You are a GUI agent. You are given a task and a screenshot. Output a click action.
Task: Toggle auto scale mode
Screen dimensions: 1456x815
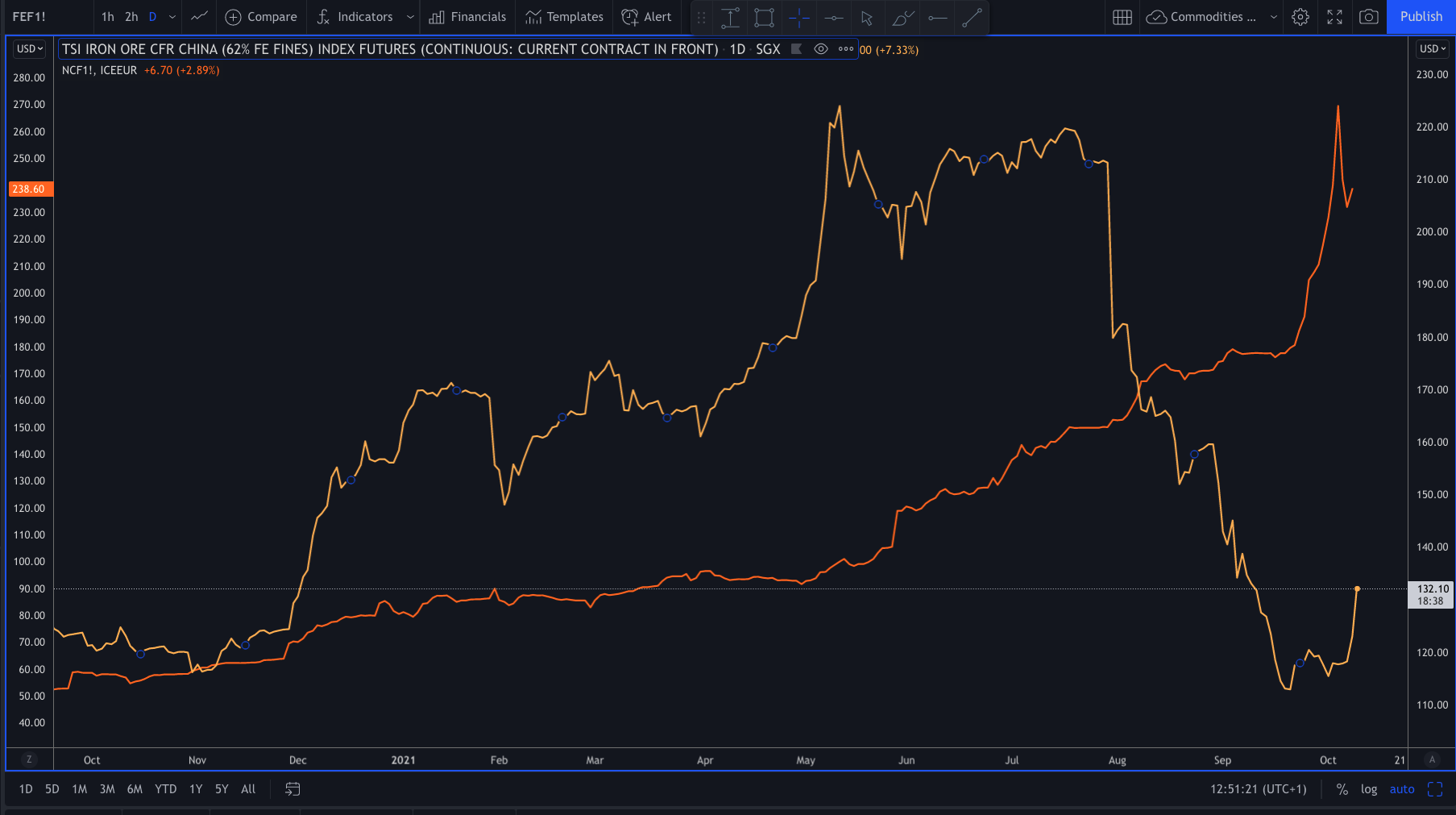[1401, 789]
